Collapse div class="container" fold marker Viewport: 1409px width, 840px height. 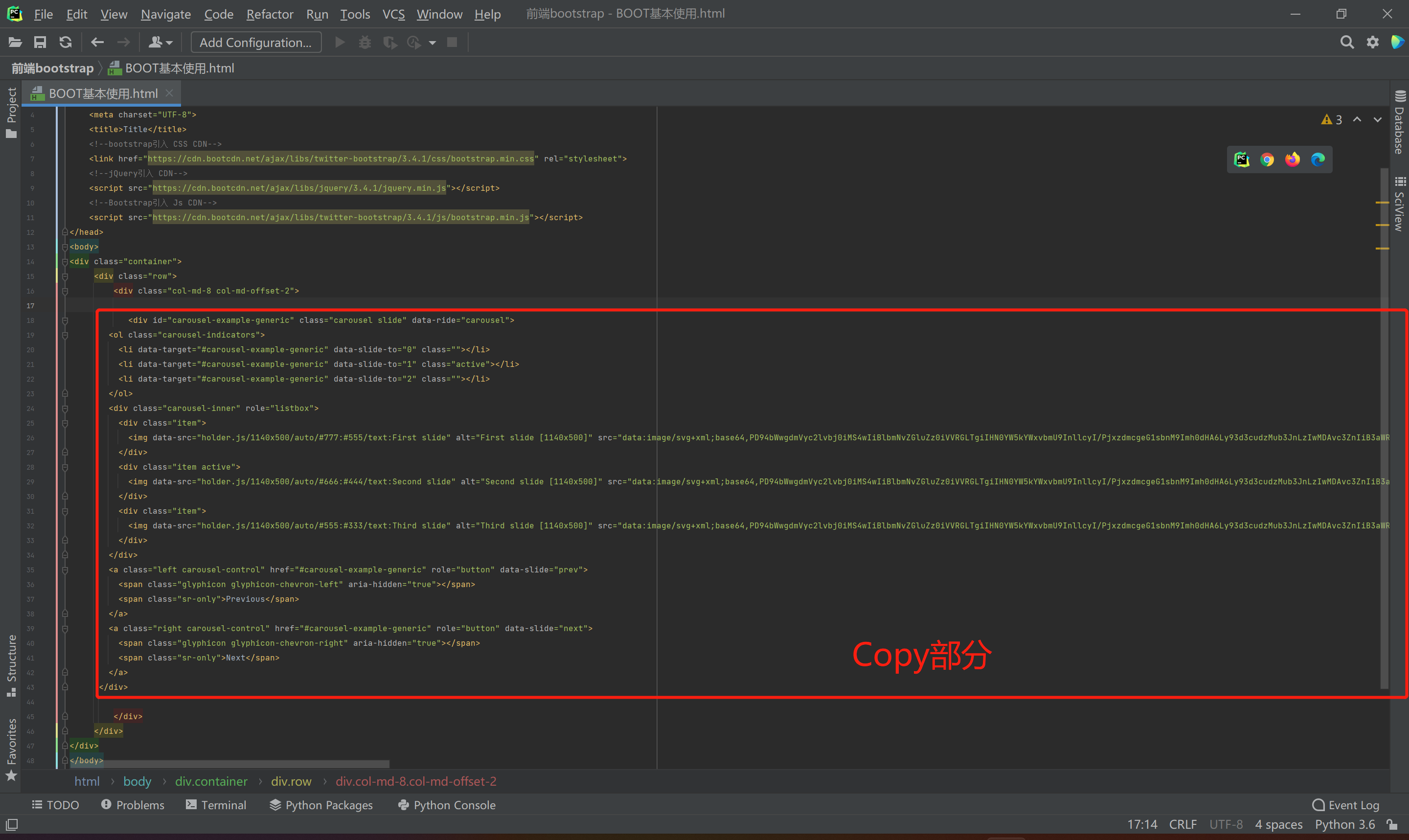tap(65, 262)
